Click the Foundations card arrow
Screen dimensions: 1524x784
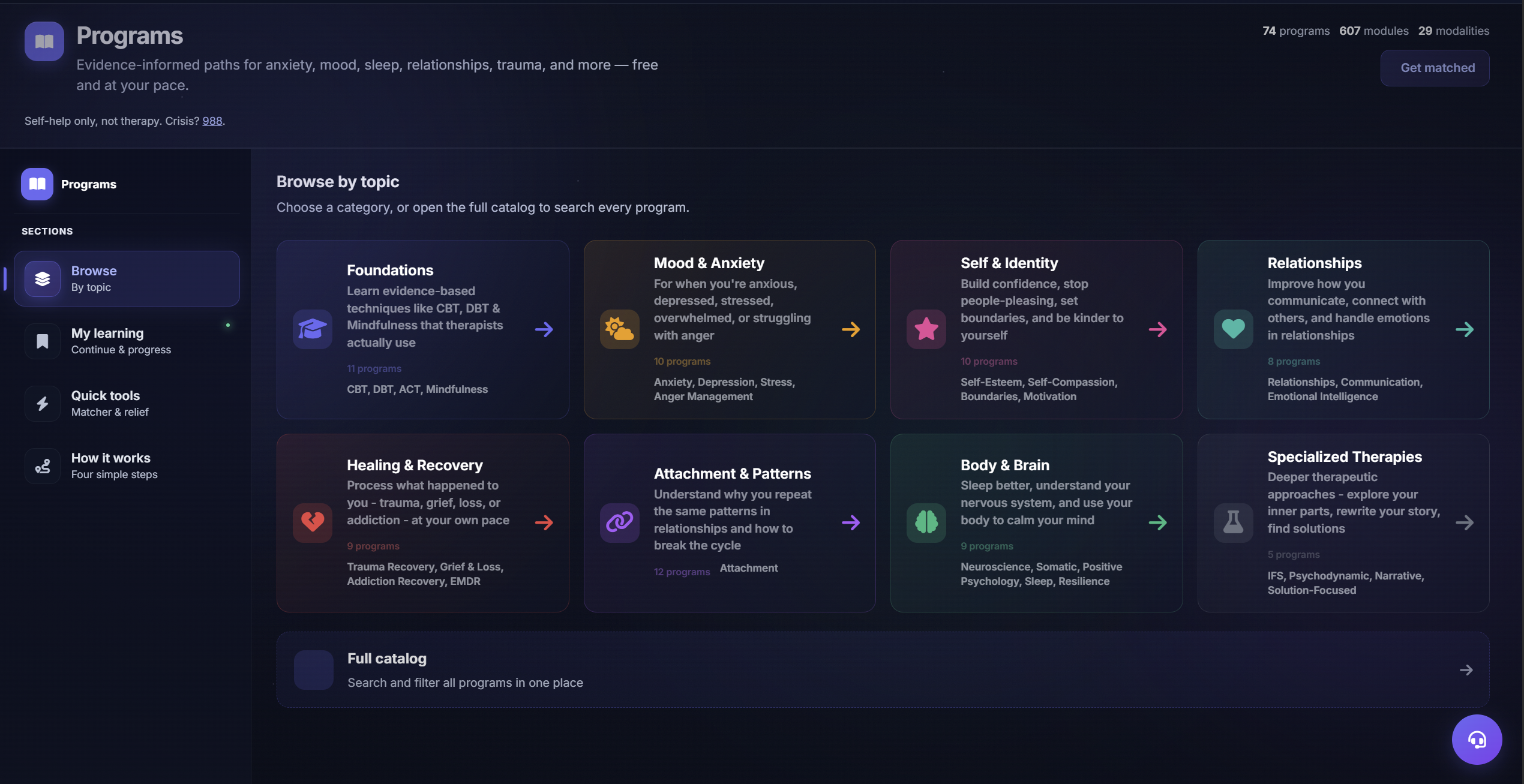544,329
